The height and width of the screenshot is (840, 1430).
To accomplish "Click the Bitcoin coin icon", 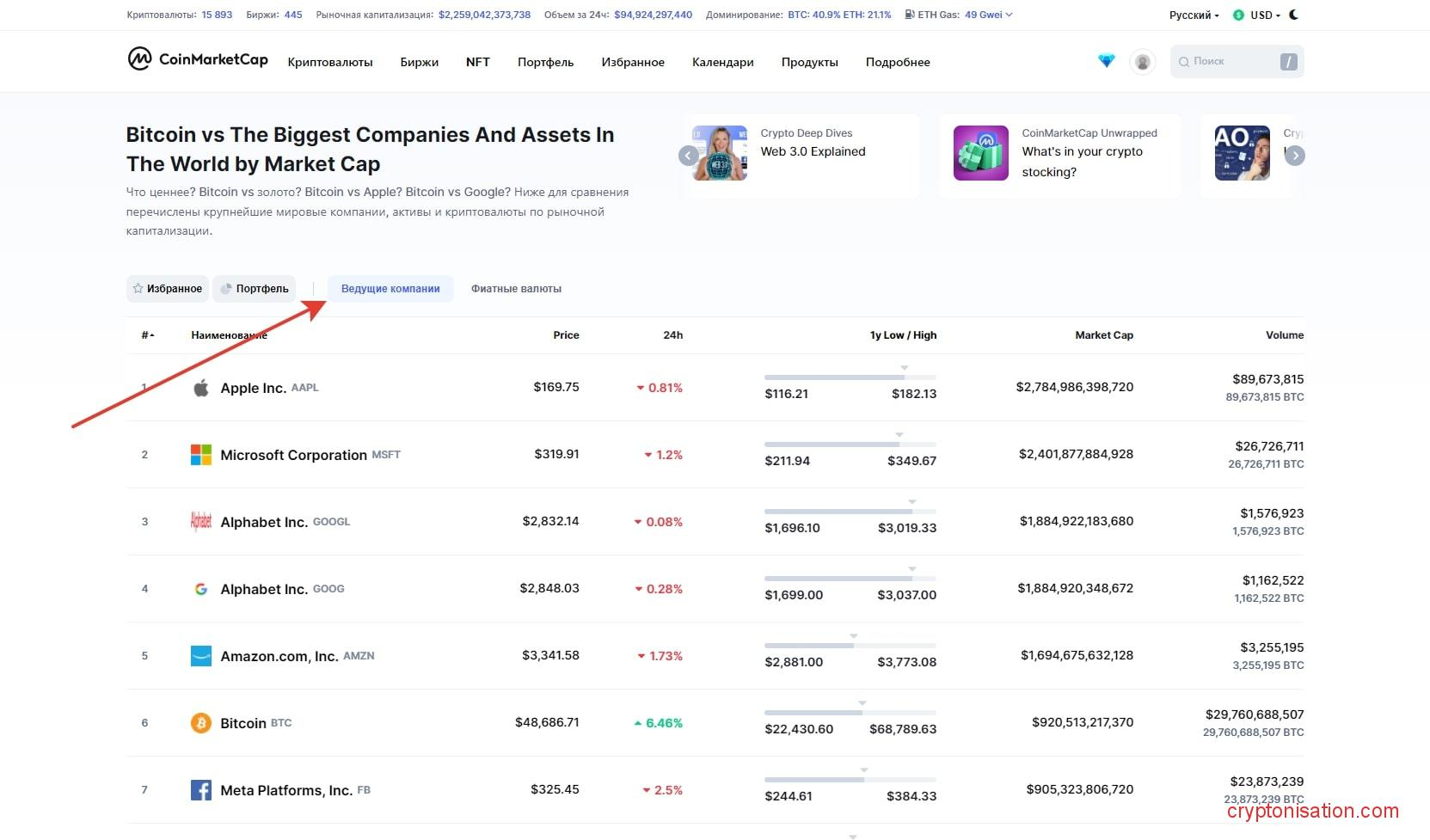I will click(x=200, y=723).
